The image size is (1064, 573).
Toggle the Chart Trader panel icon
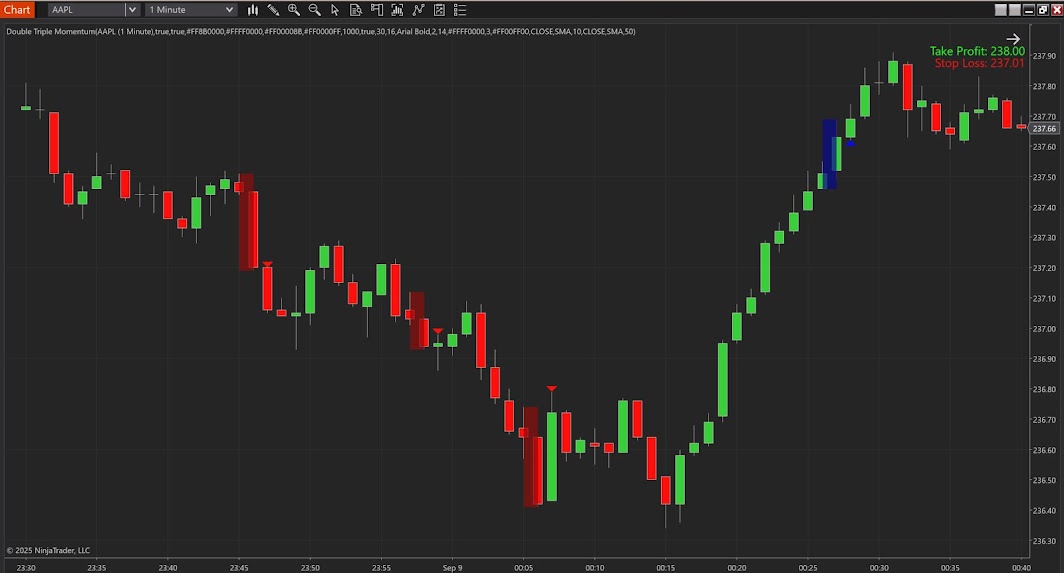point(377,10)
